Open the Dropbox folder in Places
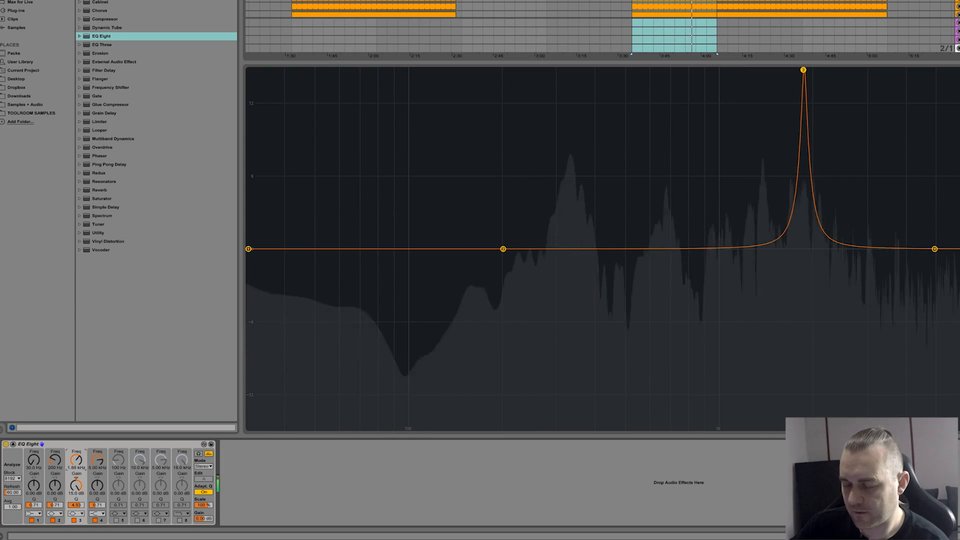 (x=17, y=88)
